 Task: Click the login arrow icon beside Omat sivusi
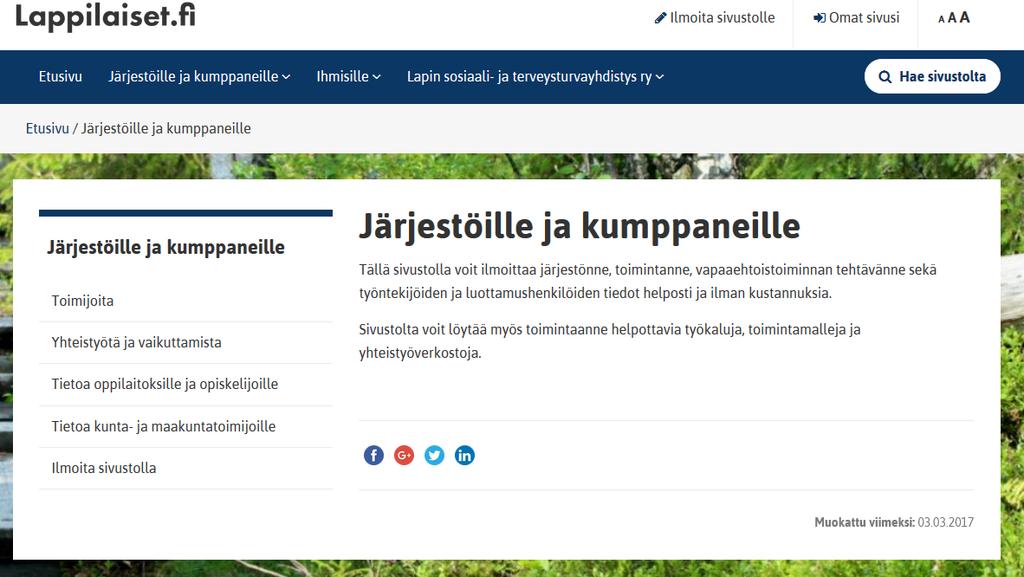819,18
